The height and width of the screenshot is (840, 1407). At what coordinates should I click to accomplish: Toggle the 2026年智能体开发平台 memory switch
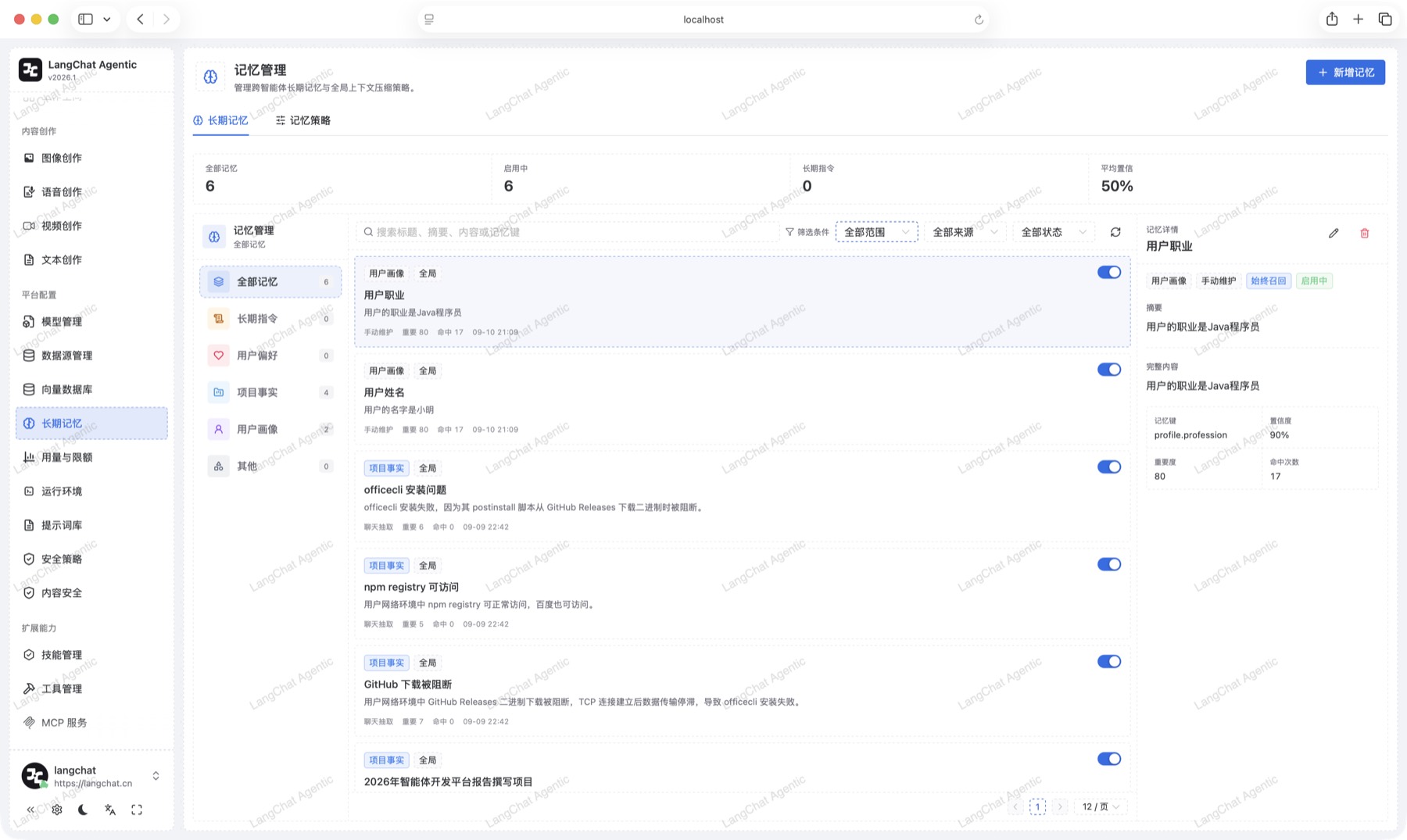(x=1108, y=759)
